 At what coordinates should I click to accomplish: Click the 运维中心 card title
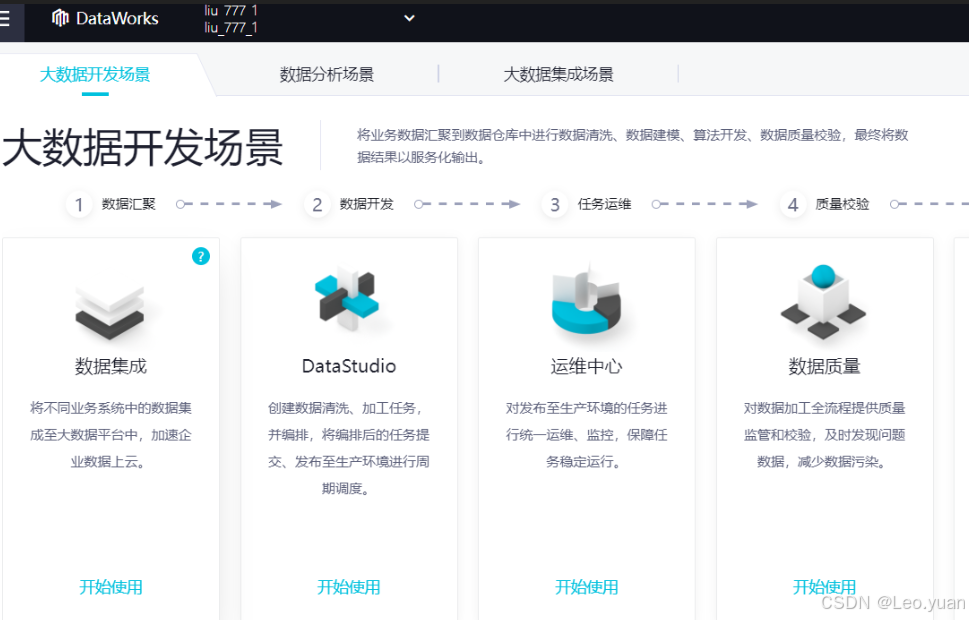(x=586, y=367)
